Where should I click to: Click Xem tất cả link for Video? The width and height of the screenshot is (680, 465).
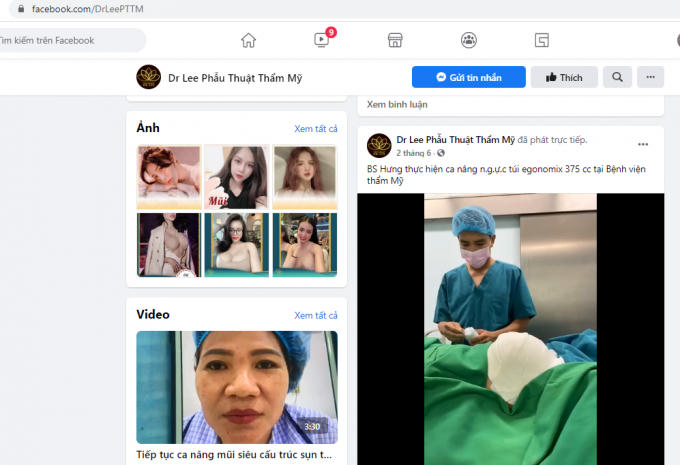pyautogui.click(x=315, y=315)
